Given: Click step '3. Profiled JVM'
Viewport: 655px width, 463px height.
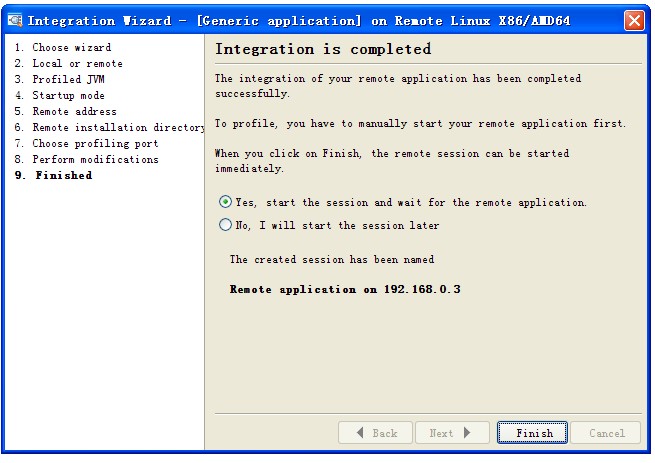Looking at the screenshot, I should [59, 79].
